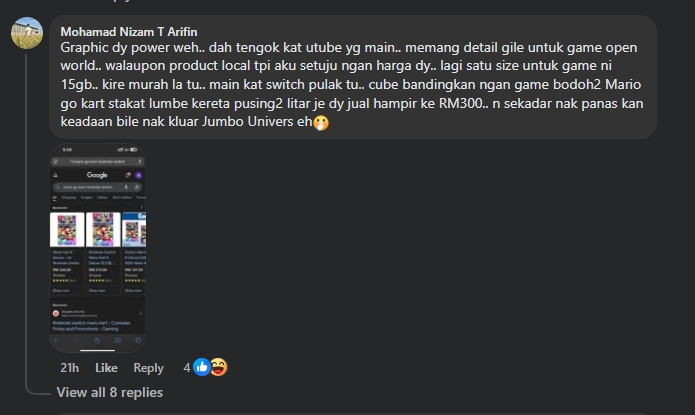Click bookmarks icon in screenshot's bottom toolbar
This screenshot has width=695, height=415.
pos(117,341)
